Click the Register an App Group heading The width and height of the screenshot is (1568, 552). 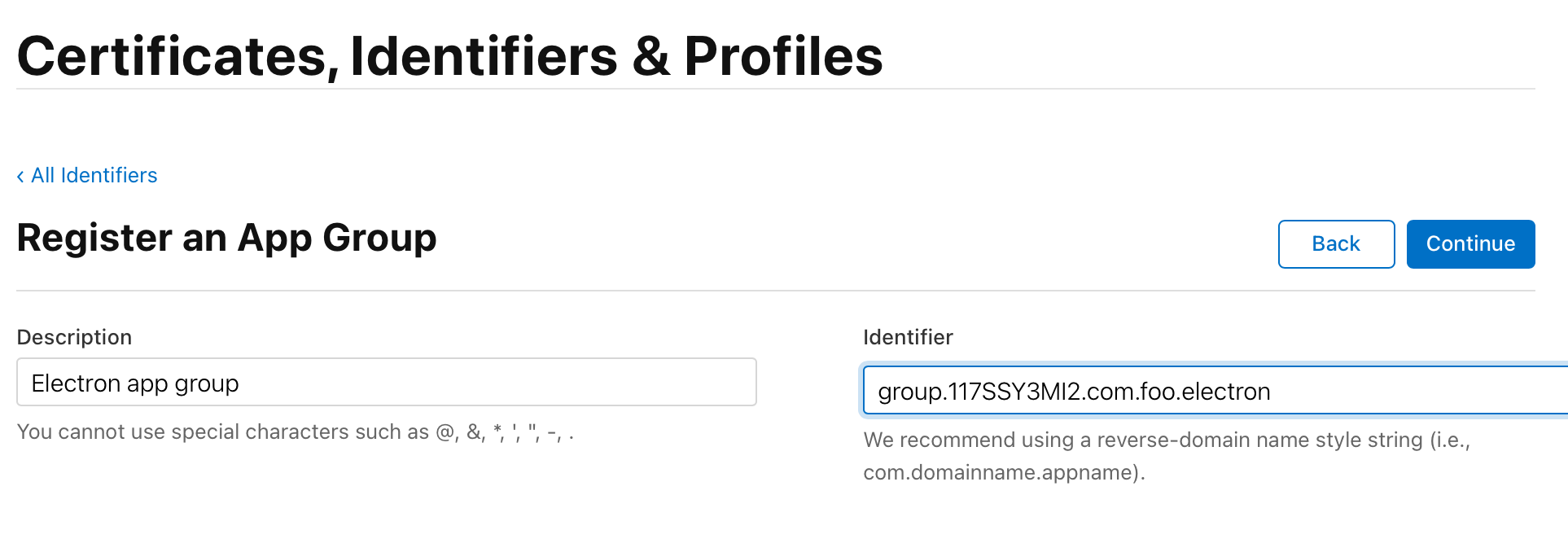click(226, 239)
